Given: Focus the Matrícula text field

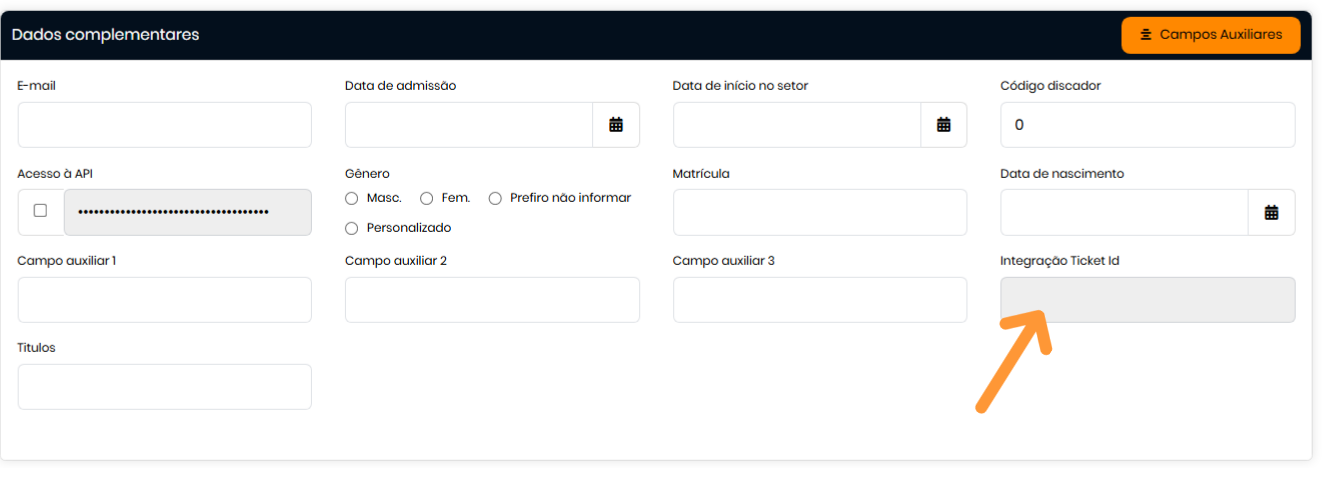Looking at the screenshot, I should [x=819, y=212].
